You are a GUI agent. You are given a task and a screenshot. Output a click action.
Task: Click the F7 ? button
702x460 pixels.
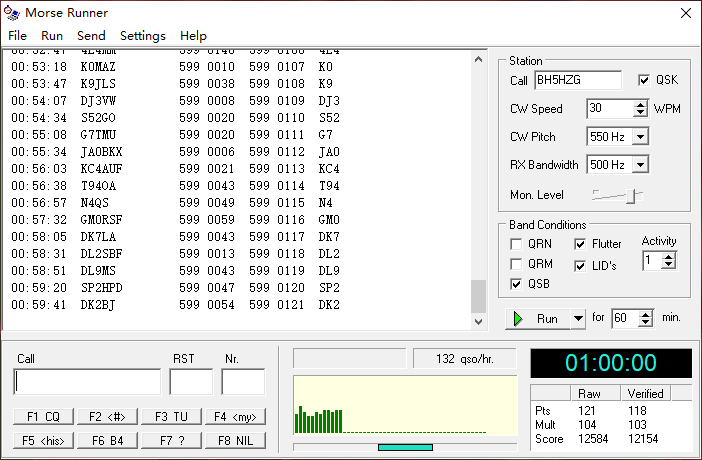171,441
